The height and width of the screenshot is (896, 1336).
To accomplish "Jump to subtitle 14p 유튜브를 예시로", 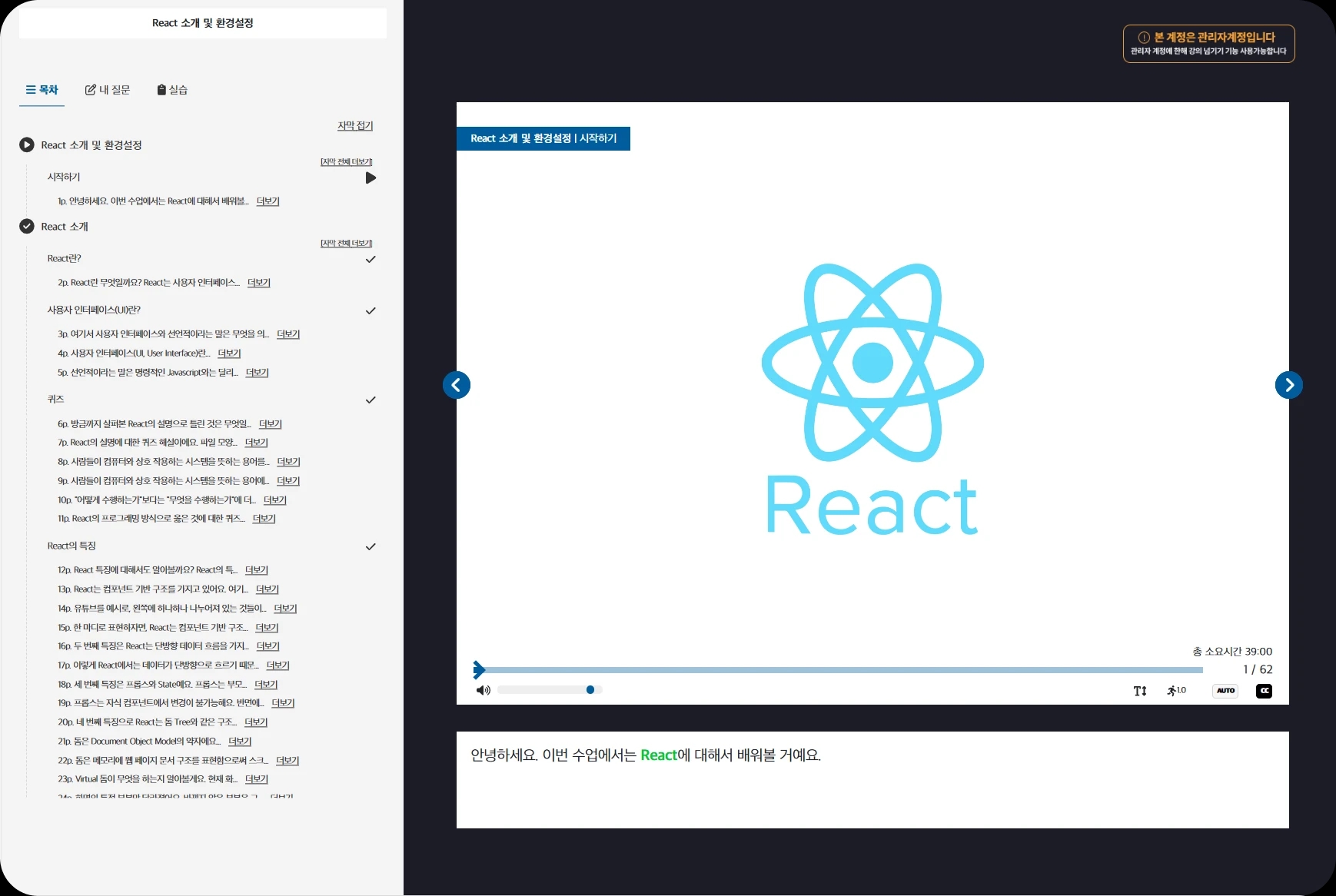I will tap(162, 609).
